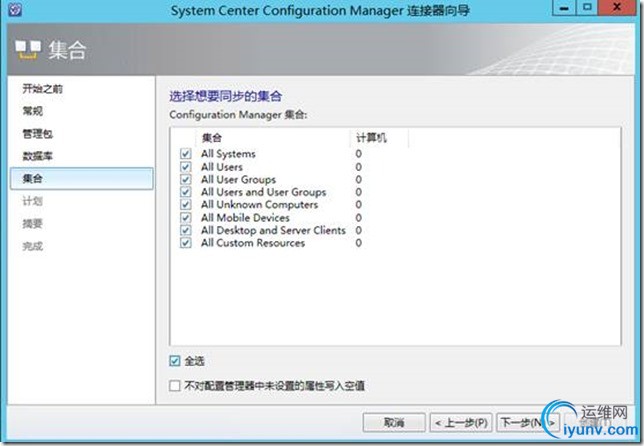Select the All Custom Resources row text

[x=253, y=243]
